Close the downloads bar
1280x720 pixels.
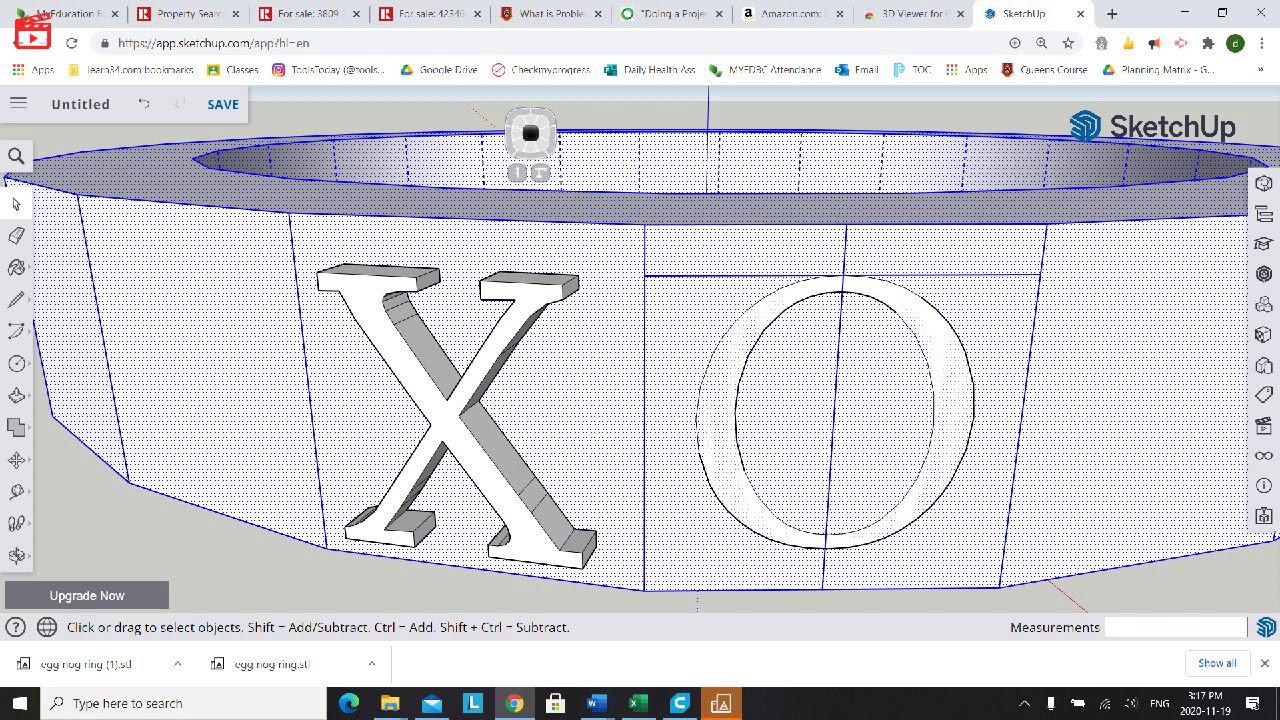[x=1264, y=663]
